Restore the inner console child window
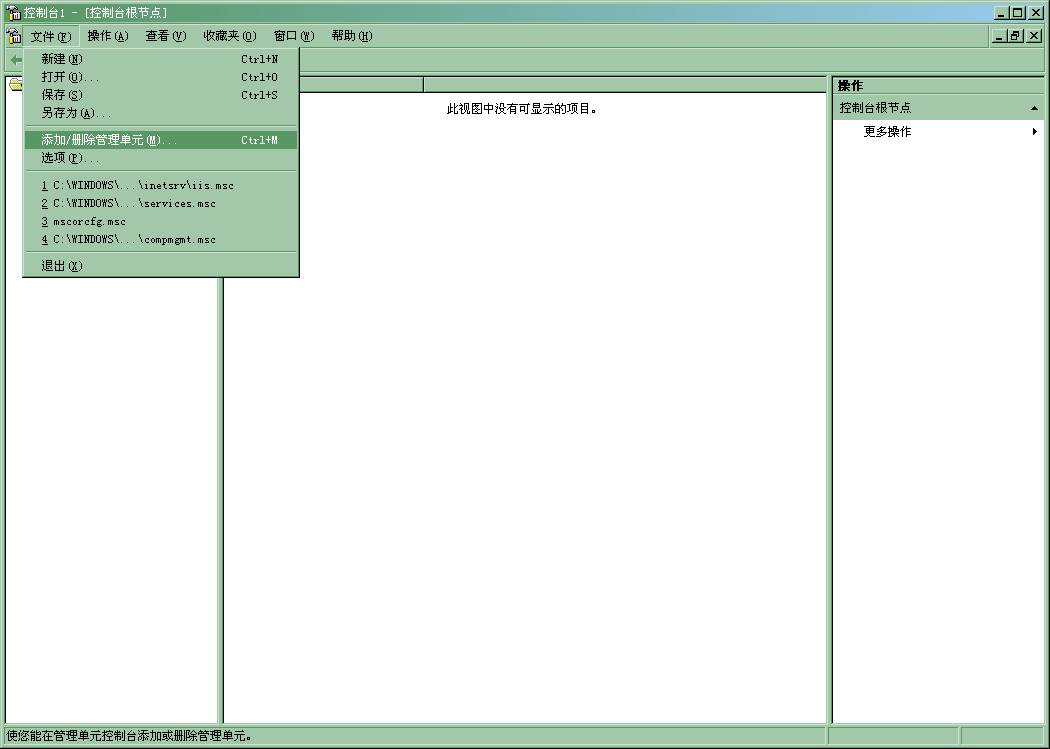The image size is (1050, 749). tap(1015, 36)
